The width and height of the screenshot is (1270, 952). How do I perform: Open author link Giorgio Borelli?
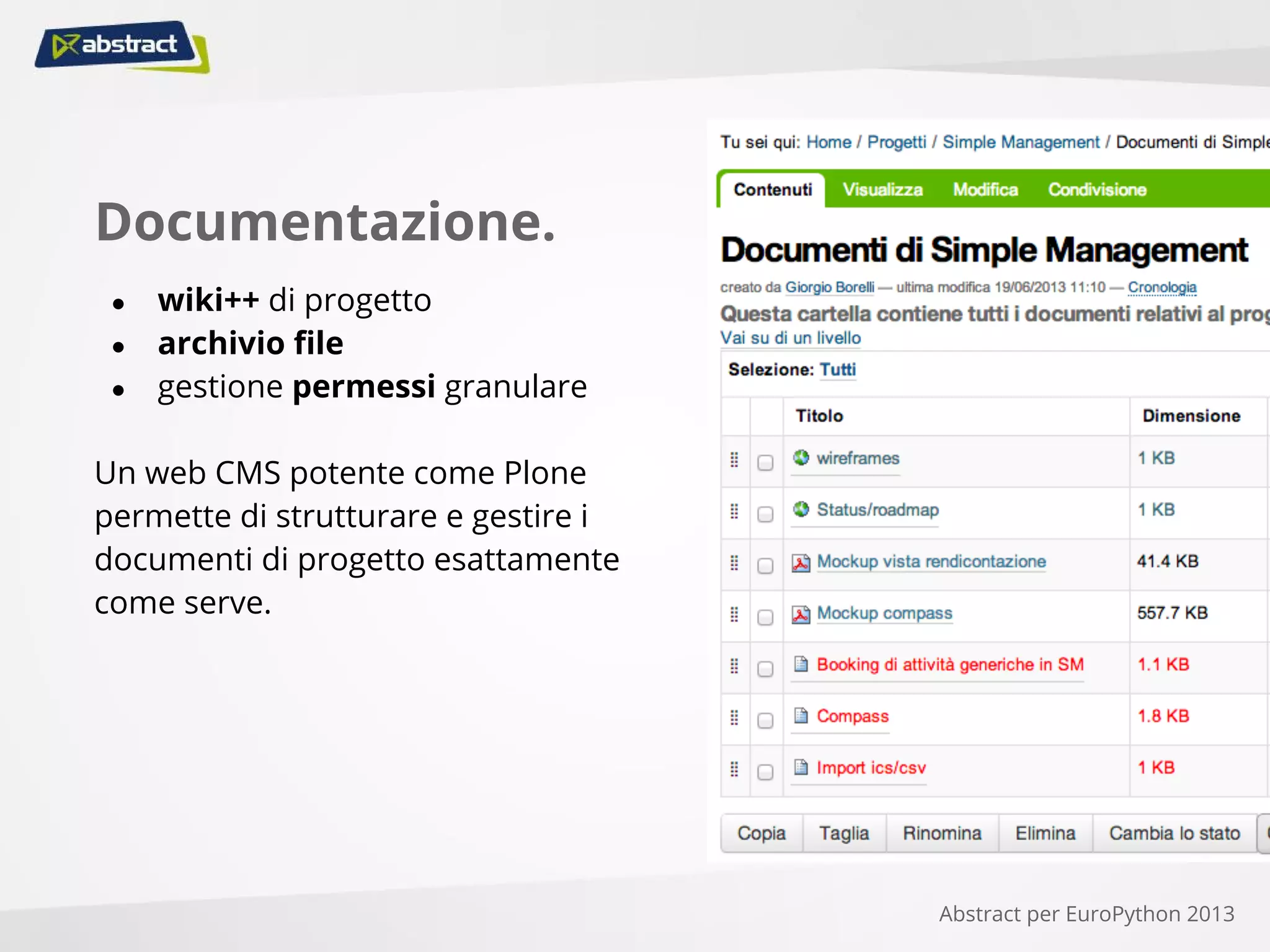[x=830, y=288]
